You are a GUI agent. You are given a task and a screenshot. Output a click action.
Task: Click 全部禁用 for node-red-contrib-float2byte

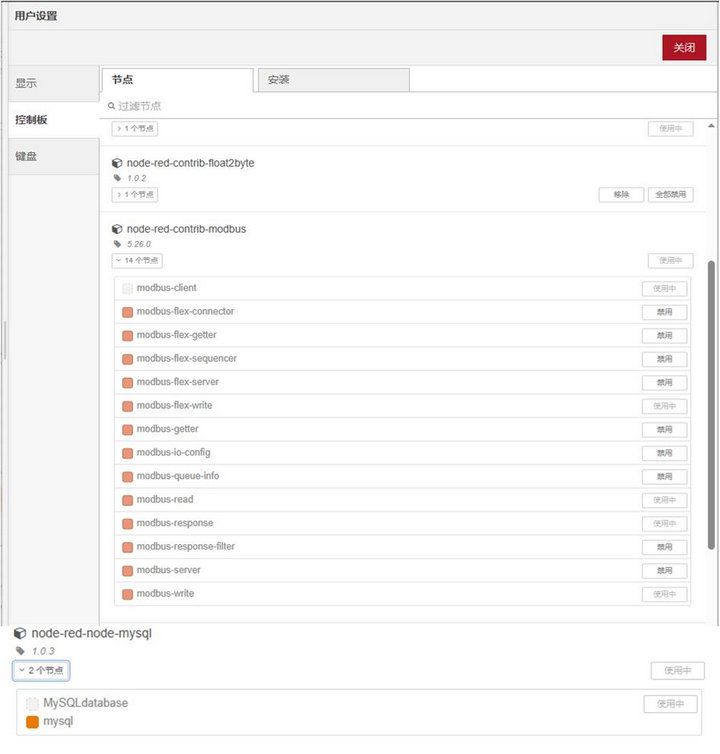click(670, 195)
